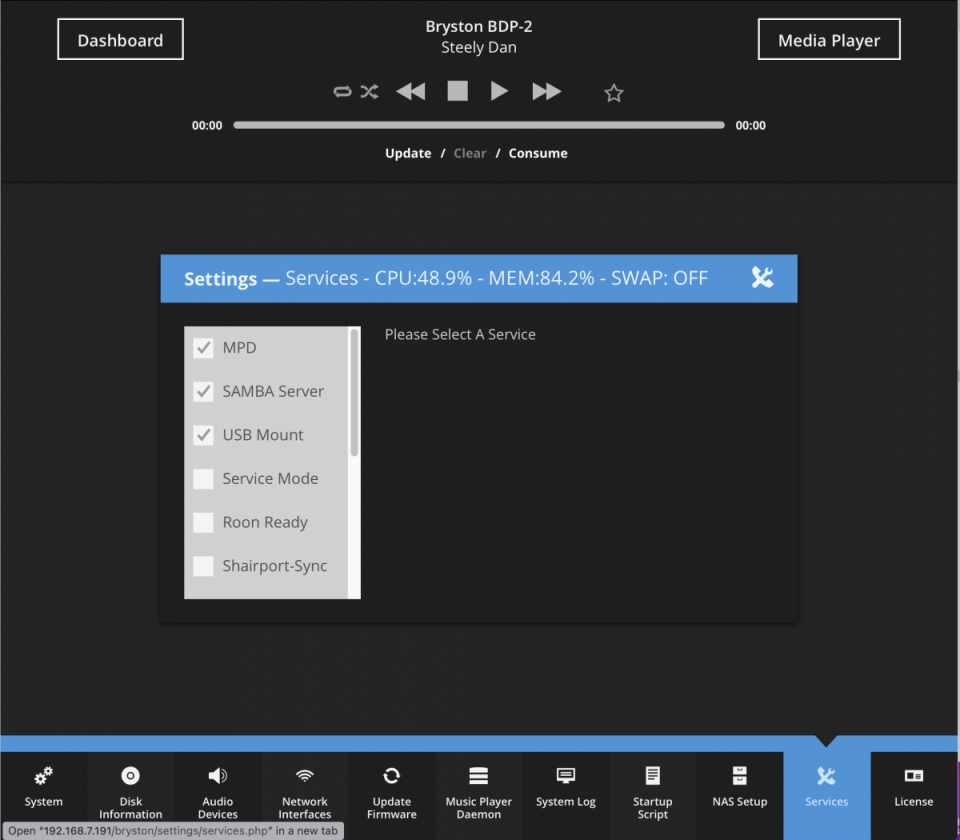Skip to the next track
Screen dimensions: 960x840
point(547,92)
